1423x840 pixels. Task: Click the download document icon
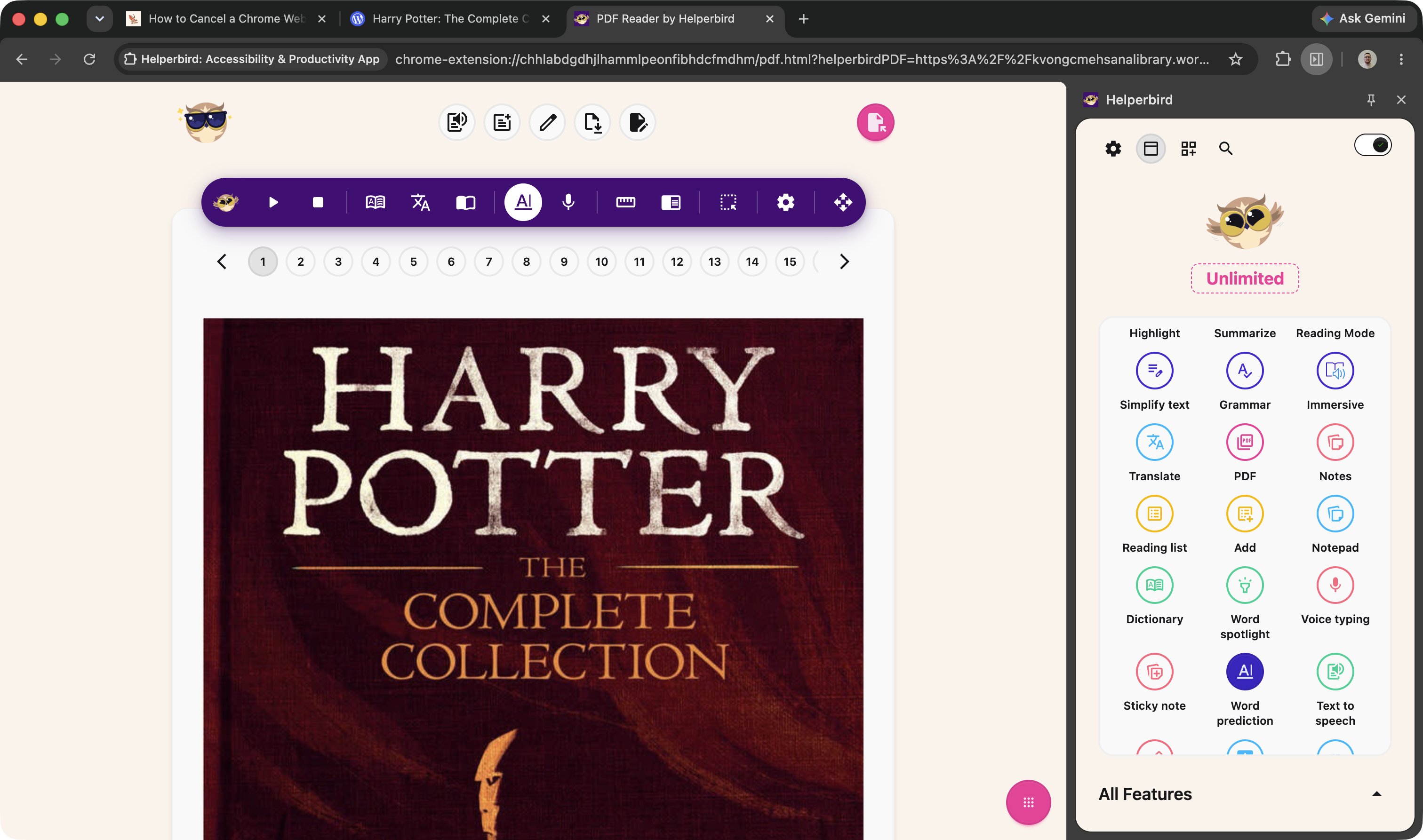click(592, 122)
